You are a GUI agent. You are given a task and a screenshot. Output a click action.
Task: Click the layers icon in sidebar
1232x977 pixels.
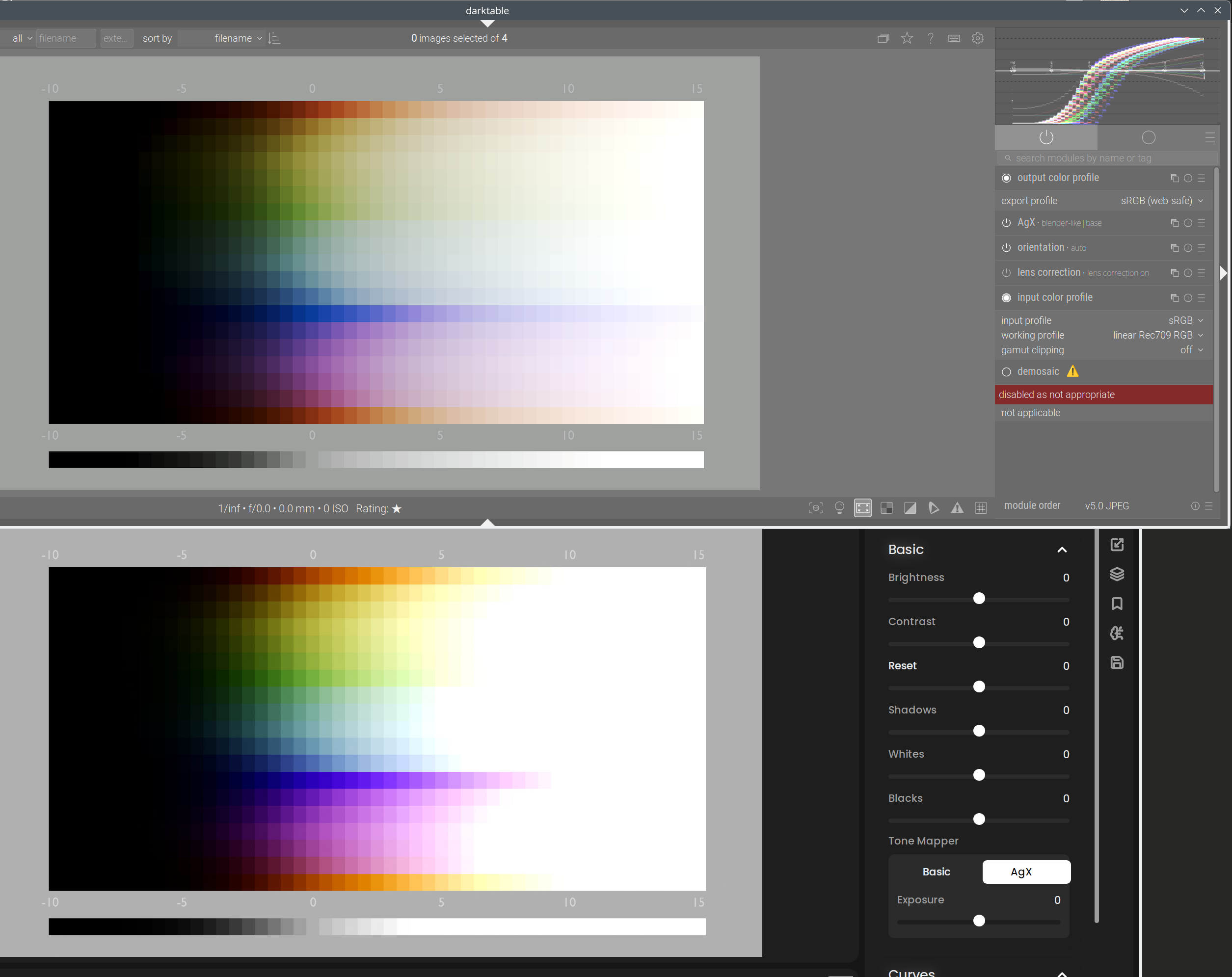coord(1117,574)
